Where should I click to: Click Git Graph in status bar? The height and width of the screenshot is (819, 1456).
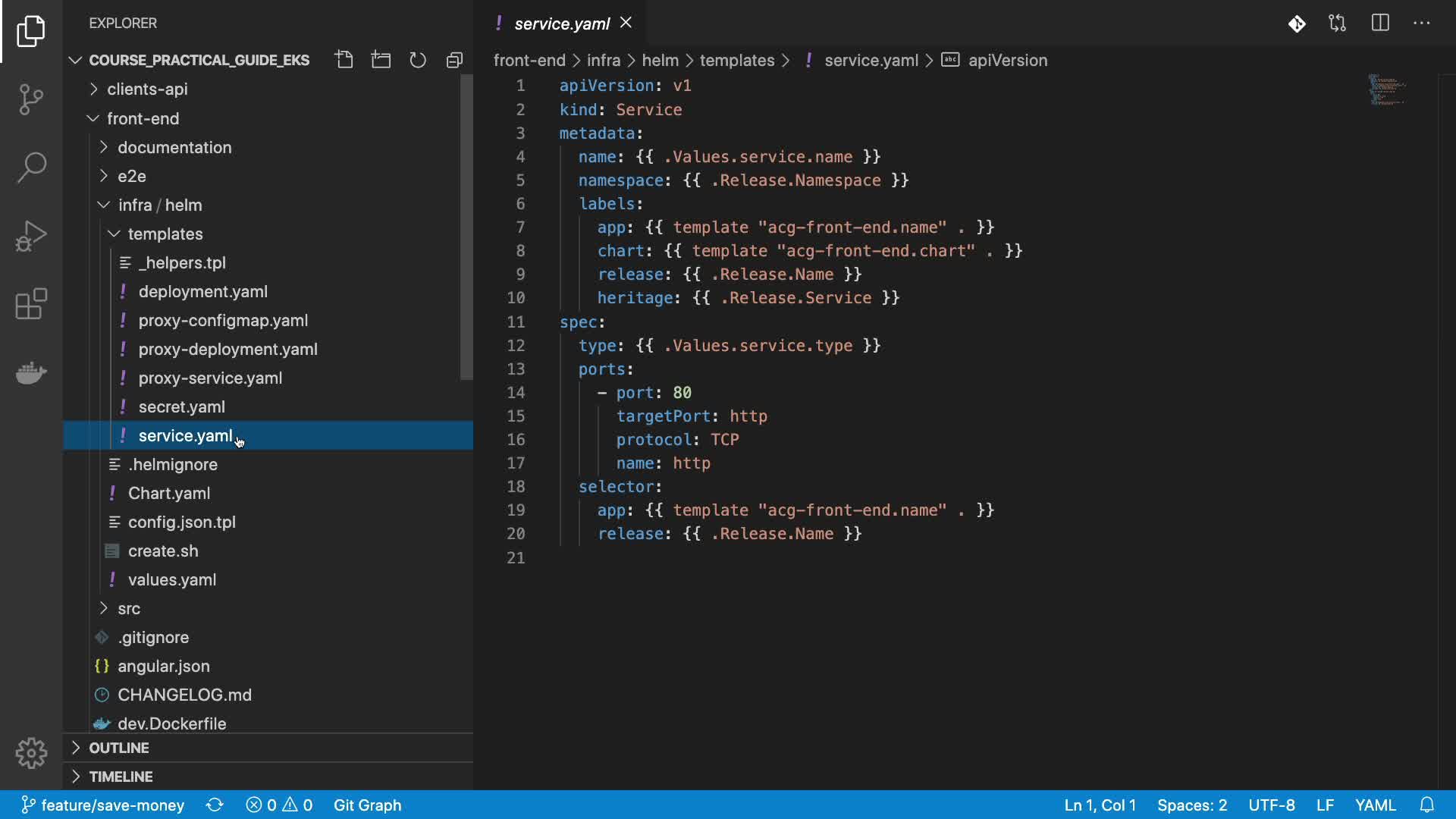pos(367,805)
